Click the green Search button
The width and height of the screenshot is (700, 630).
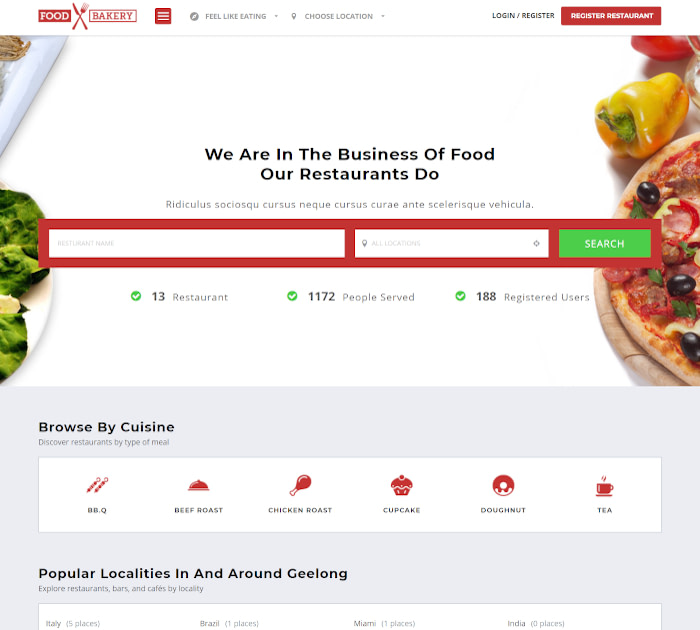pos(604,243)
